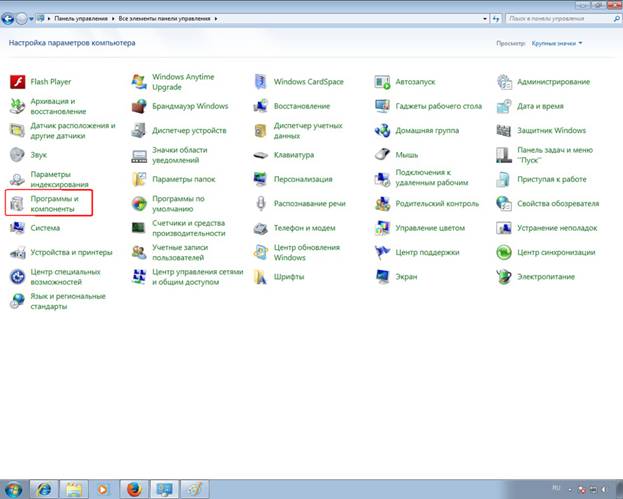Click Все элементы панели управления breadcrumb

click(164, 19)
